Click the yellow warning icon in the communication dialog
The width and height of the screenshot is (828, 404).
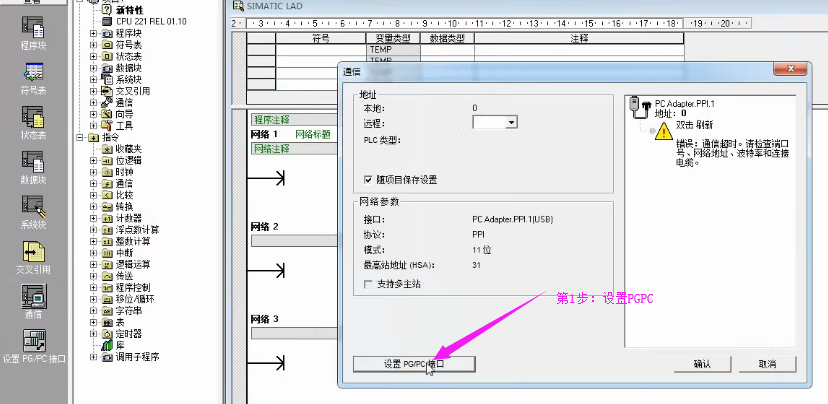(x=663, y=131)
